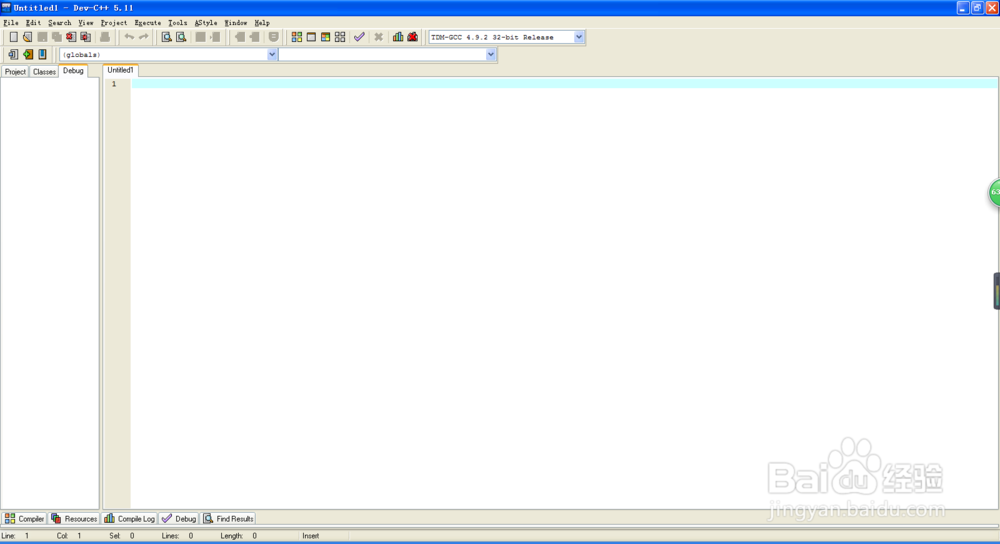Viewport: 1000px width, 544px height.
Task: Place cursor in highlighted first editor line
Action: click(564, 84)
